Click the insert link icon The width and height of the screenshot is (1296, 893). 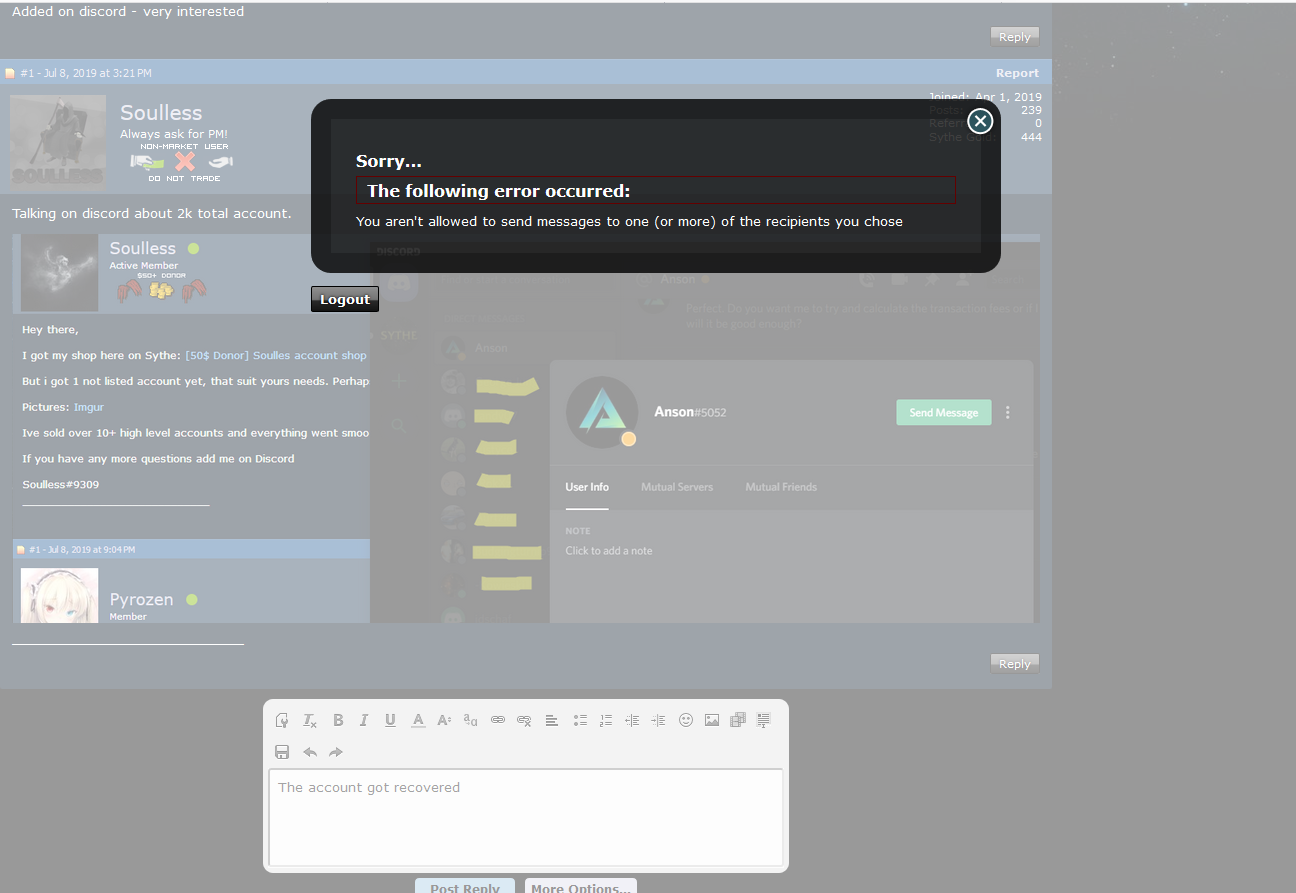[498, 720]
